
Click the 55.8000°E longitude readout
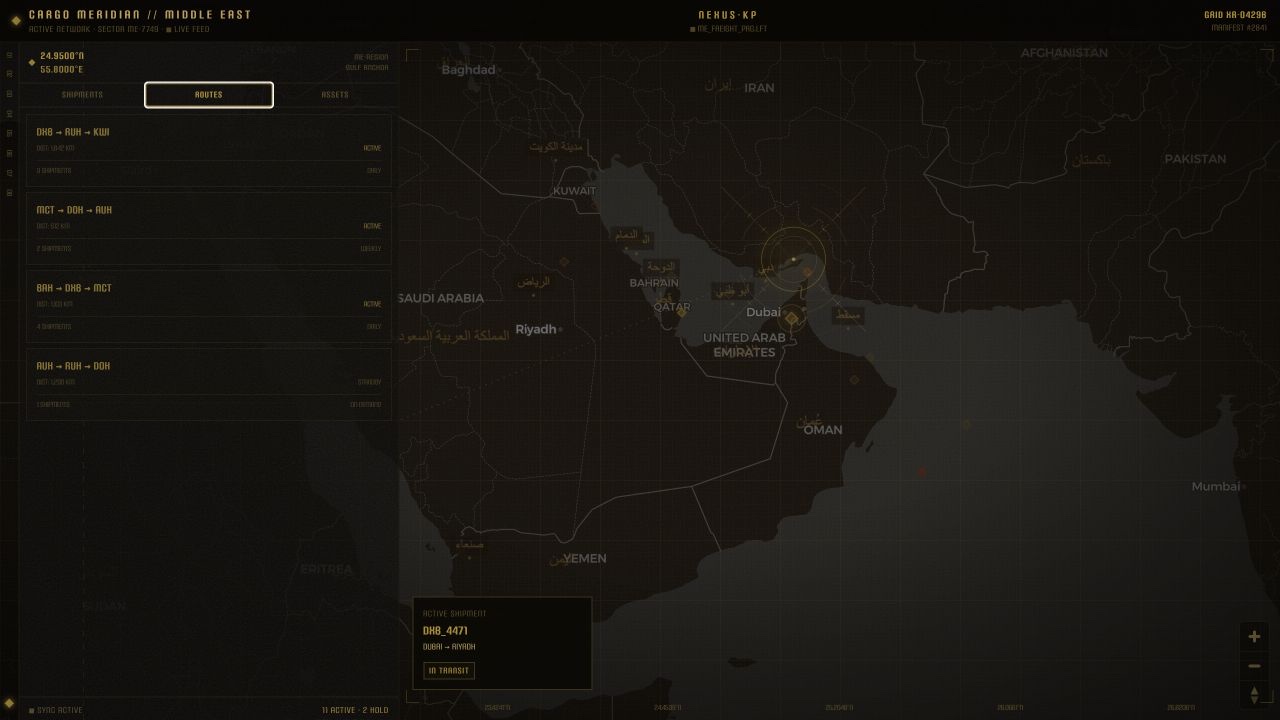pos(62,70)
